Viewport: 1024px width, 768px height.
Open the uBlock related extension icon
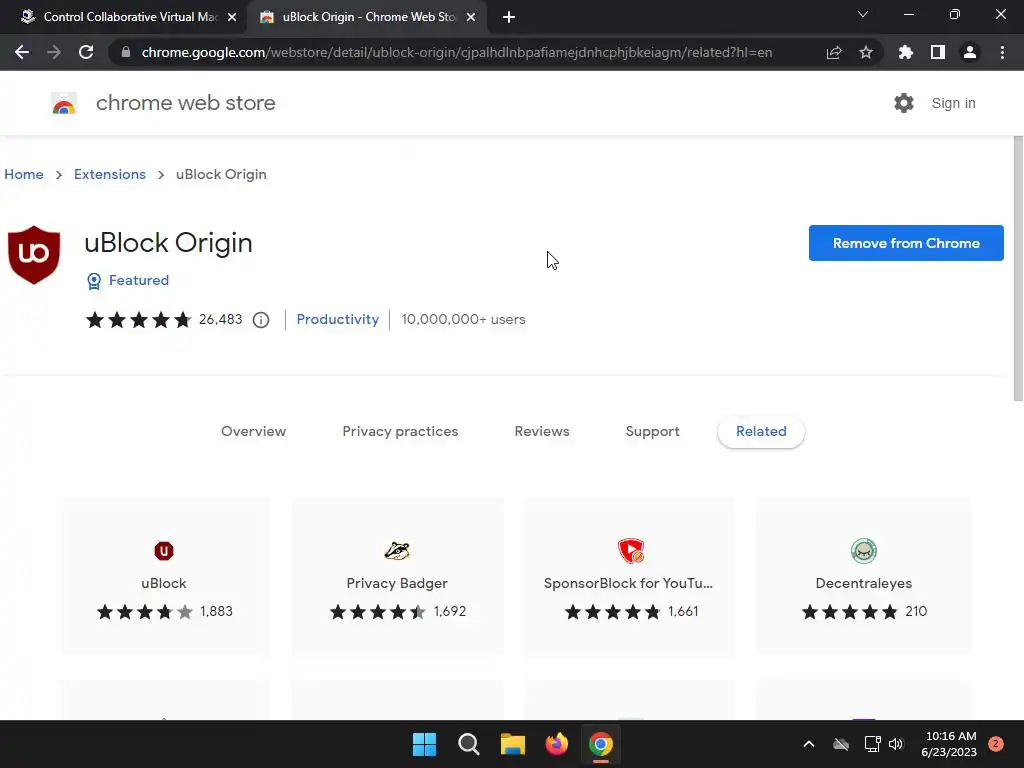pos(164,551)
